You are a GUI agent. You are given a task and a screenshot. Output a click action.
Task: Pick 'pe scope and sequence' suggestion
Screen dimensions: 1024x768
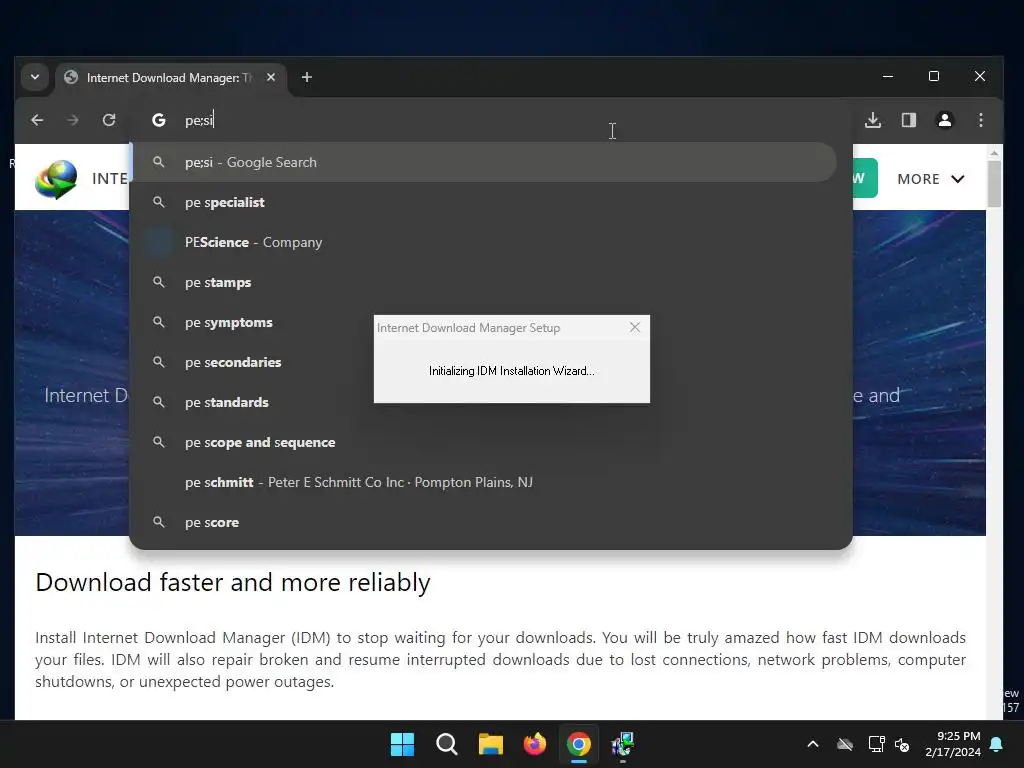tap(484, 442)
